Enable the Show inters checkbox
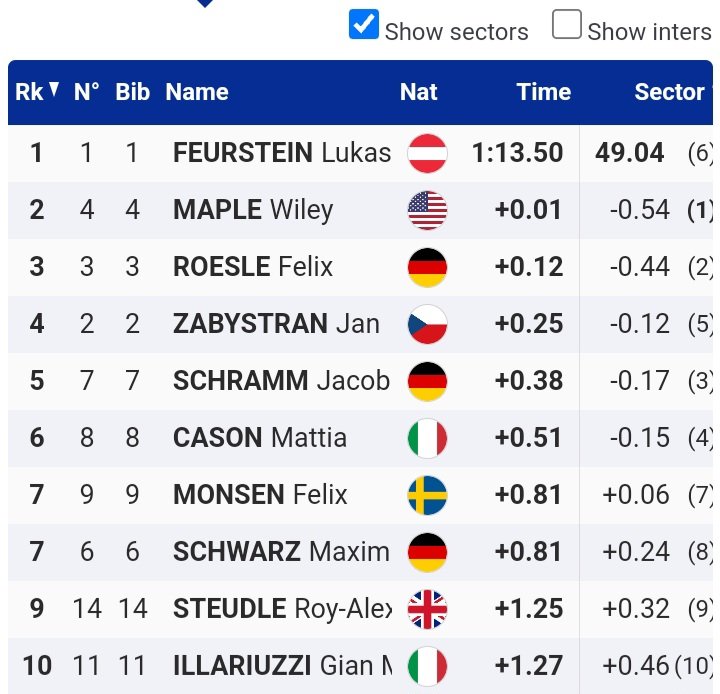The image size is (720, 694). [x=567, y=24]
